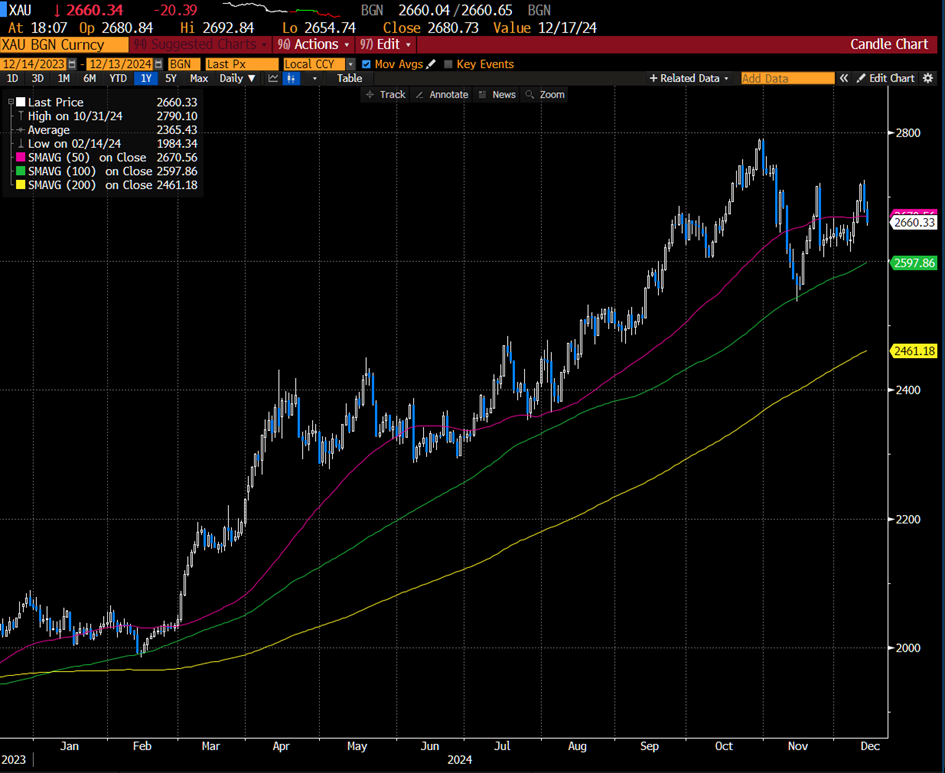Select the 1D time range tab

12,78
